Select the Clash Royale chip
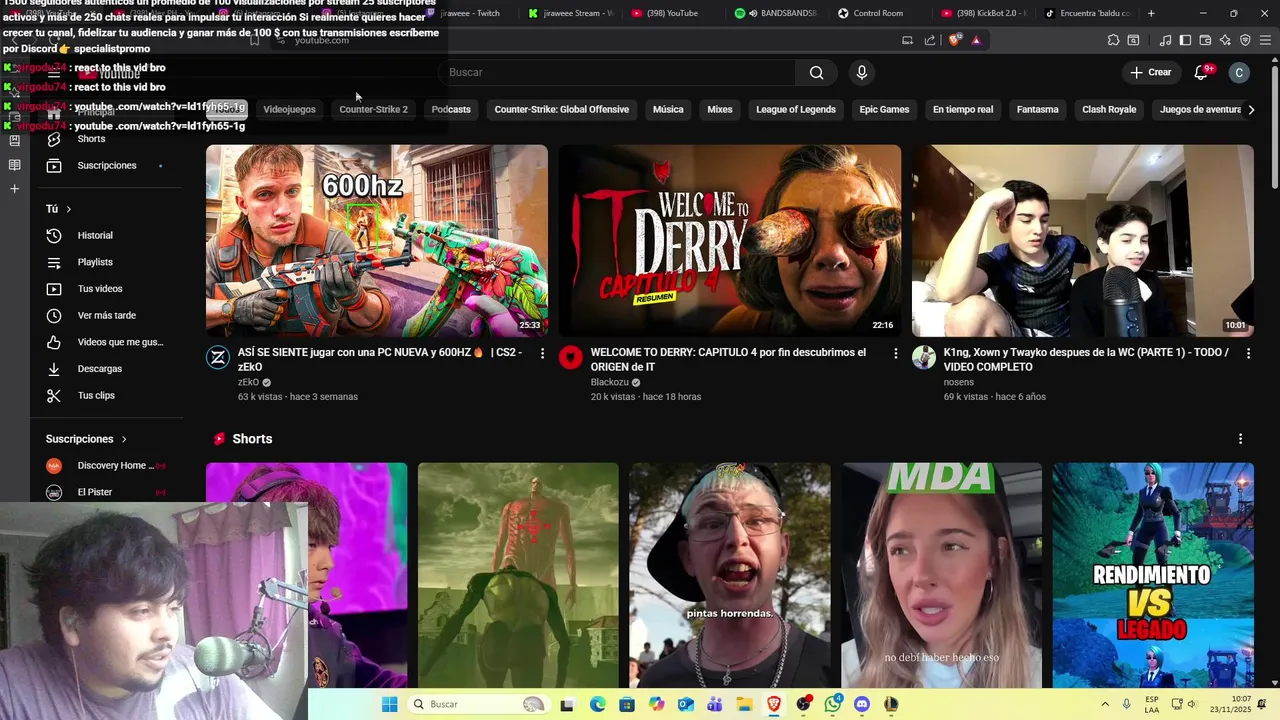 point(1109,109)
